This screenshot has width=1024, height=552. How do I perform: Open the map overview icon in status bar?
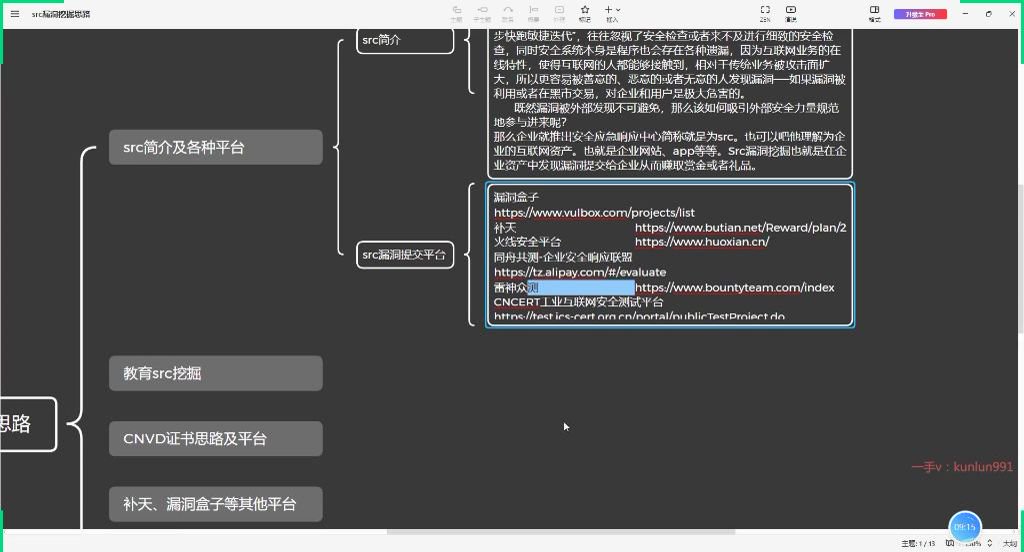click(950, 543)
